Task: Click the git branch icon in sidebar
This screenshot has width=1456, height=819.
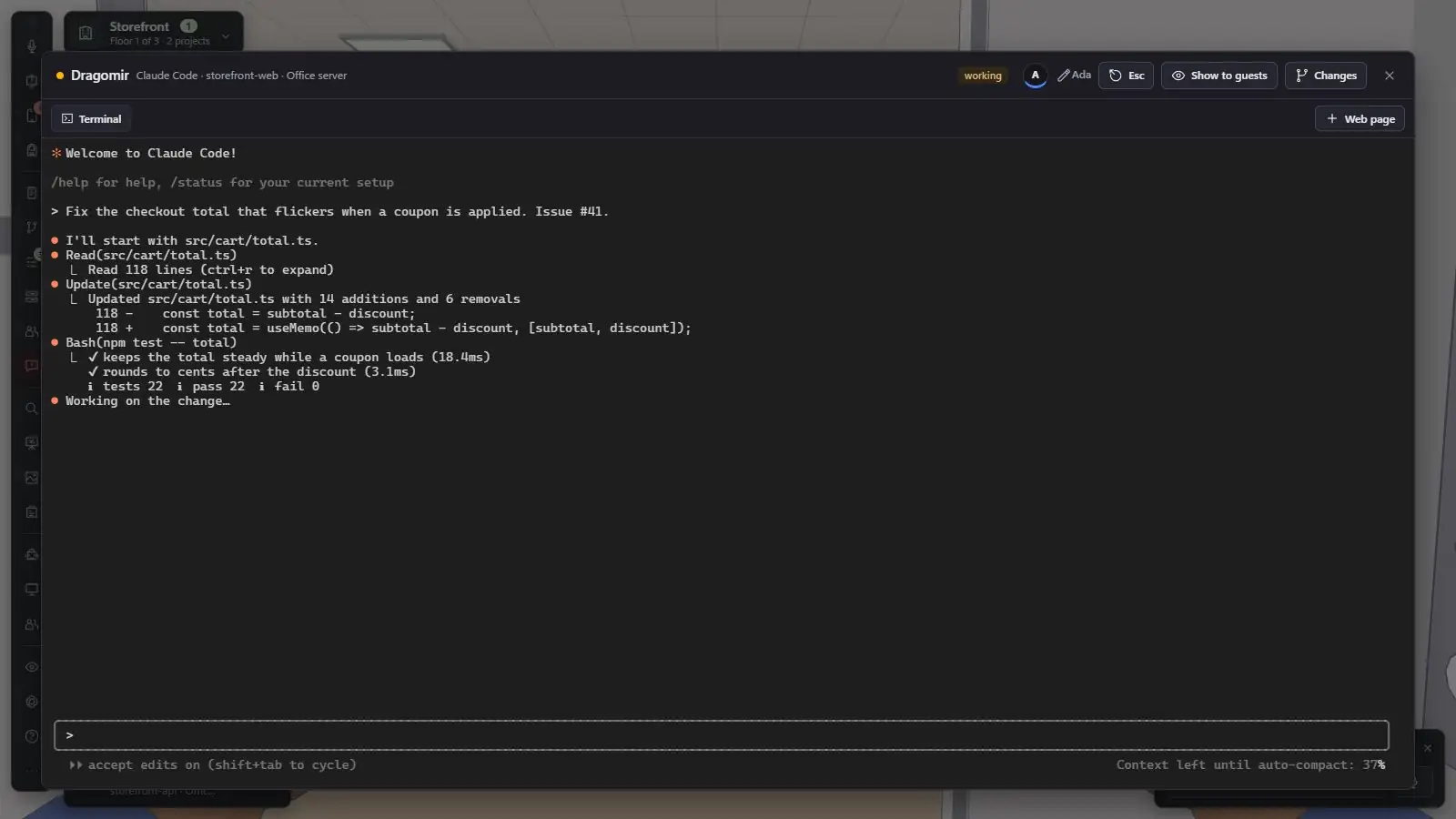Action: tap(32, 227)
